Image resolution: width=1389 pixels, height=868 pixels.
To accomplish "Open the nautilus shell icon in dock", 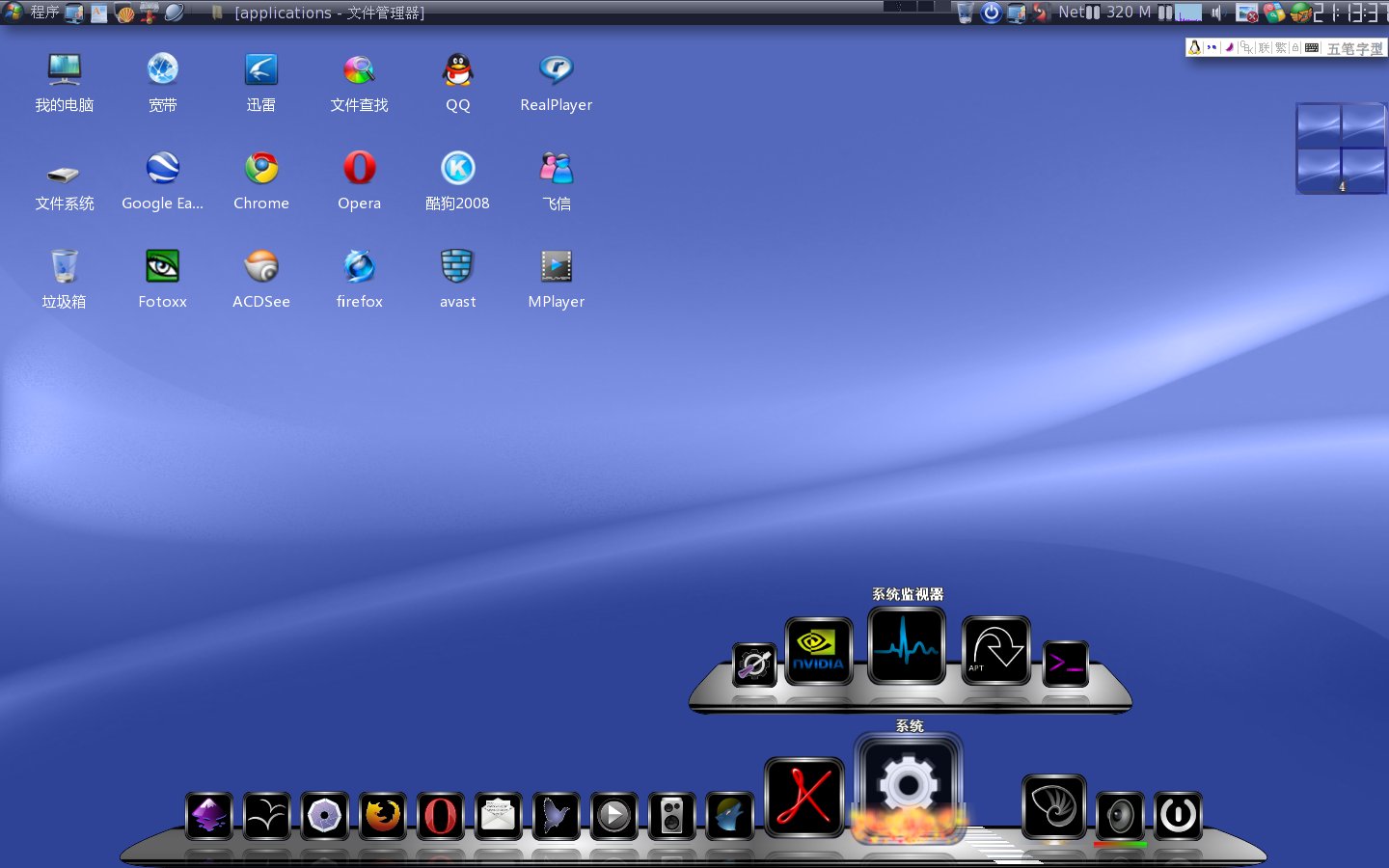I will 1054,807.
